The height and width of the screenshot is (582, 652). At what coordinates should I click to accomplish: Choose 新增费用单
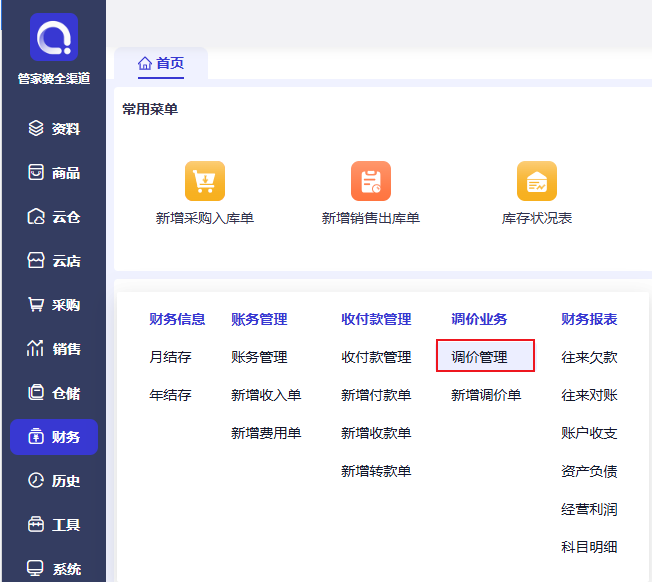pyautogui.click(x=266, y=433)
